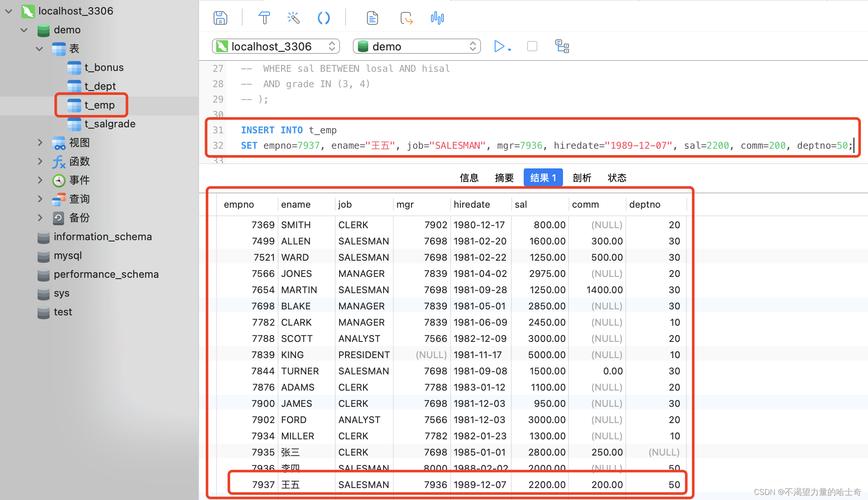Click the INSERT INTO t_emp line
868x500 pixels.
pos(288,130)
